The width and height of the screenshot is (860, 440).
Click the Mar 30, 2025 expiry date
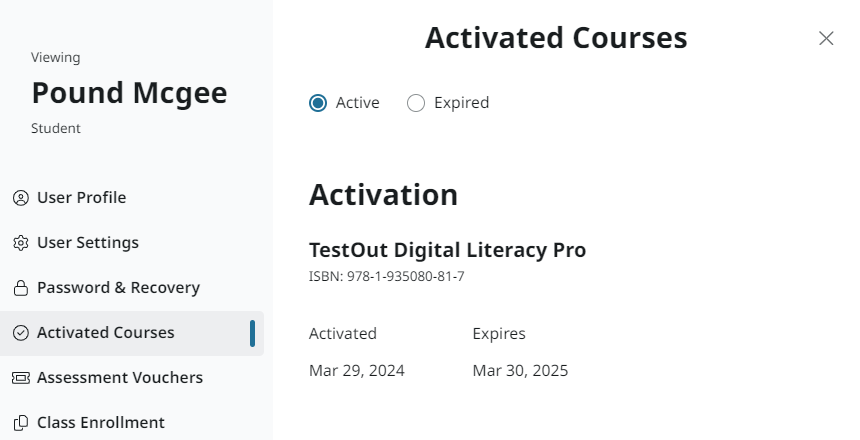coord(520,371)
